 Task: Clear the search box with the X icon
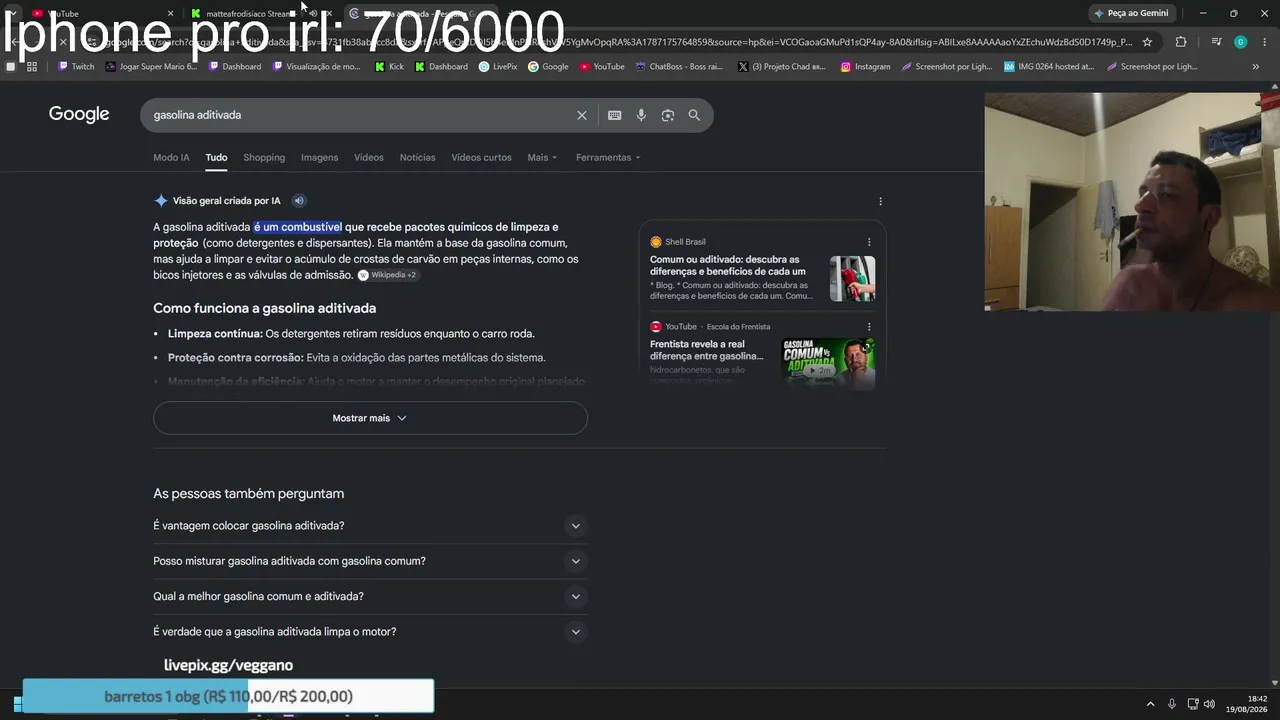pyautogui.click(x=582, y=115)
